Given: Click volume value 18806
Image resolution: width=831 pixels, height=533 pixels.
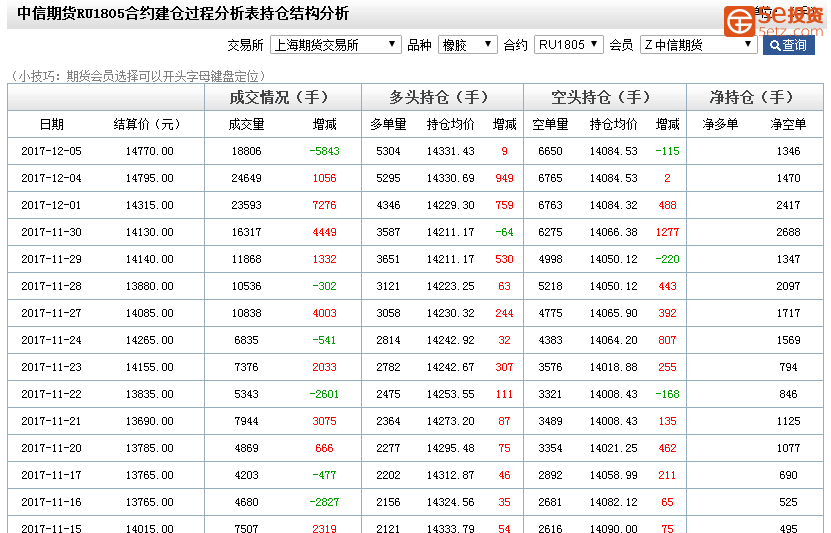Looking at the screenshot, I should pos(246,152).
